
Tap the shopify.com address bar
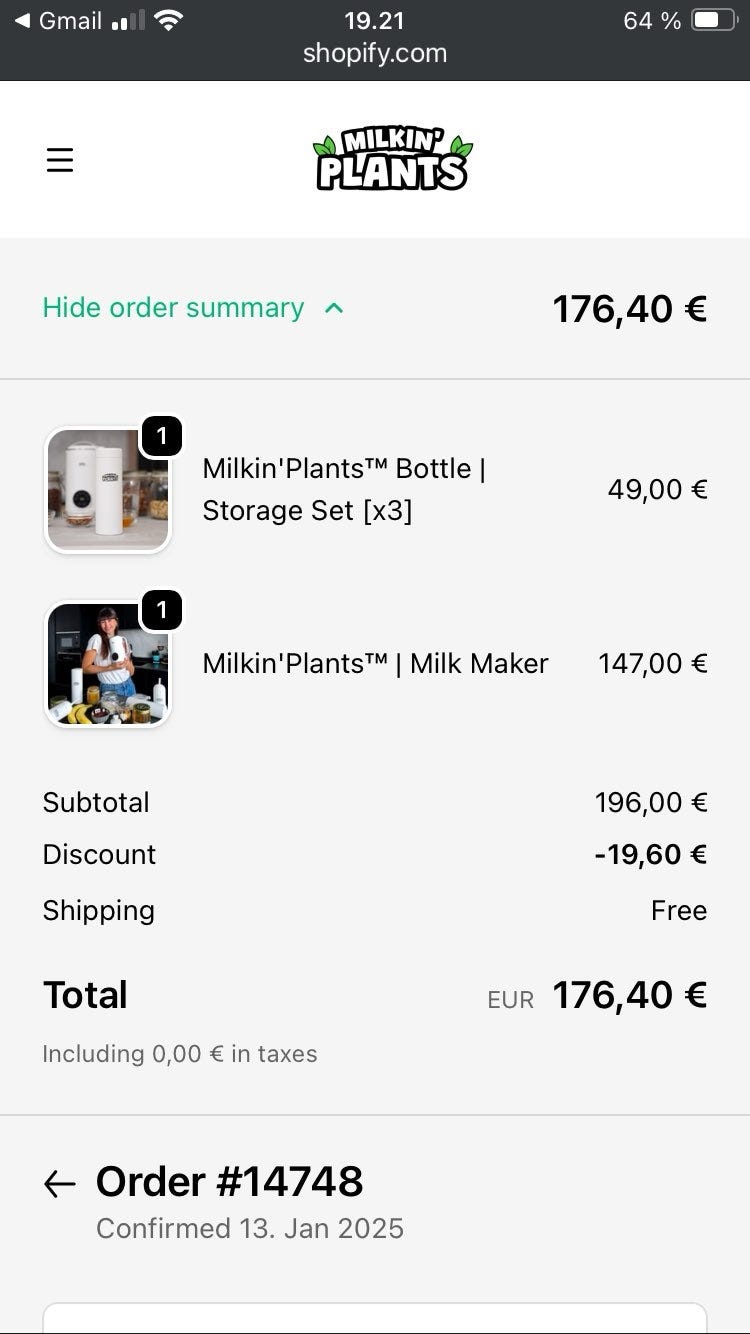[375, 53]
